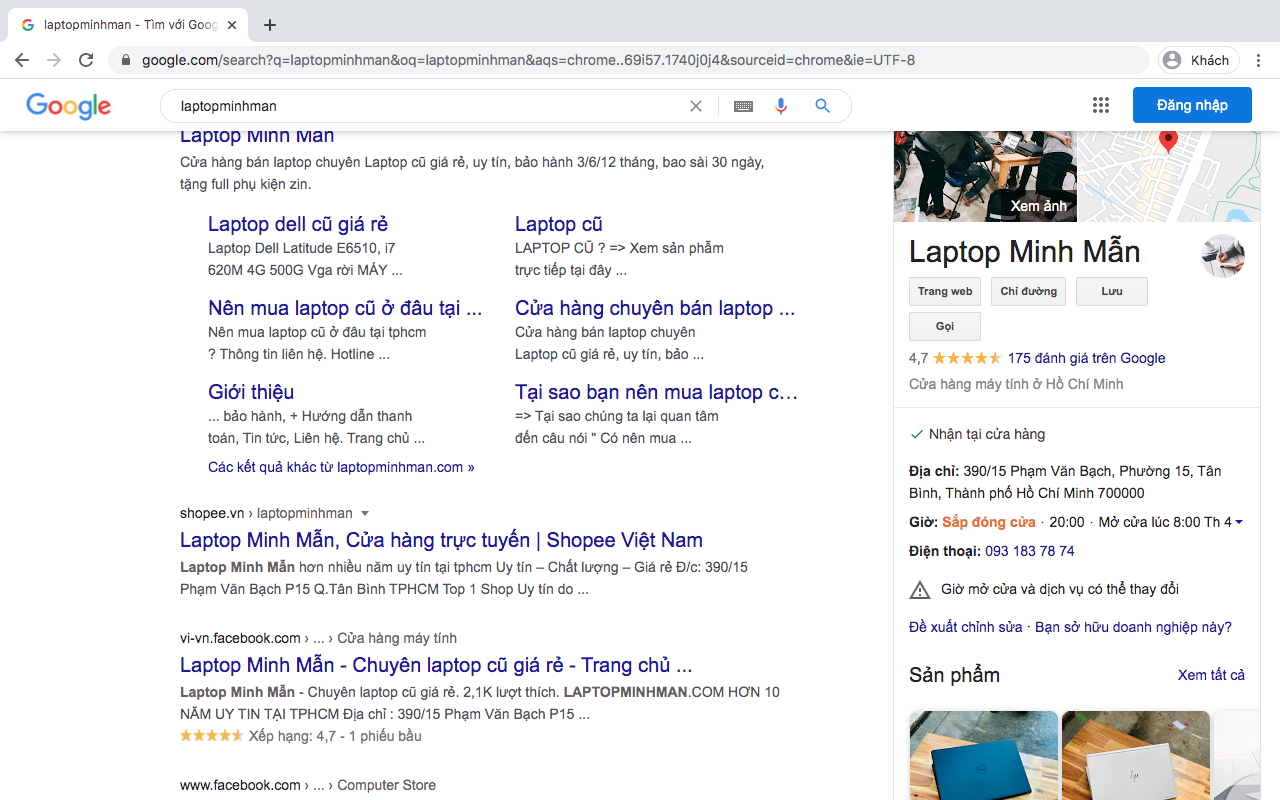Click the vi-vn.facebook.com breadcrumb text
Viewport: 1280px width, 800px height.
318,638
